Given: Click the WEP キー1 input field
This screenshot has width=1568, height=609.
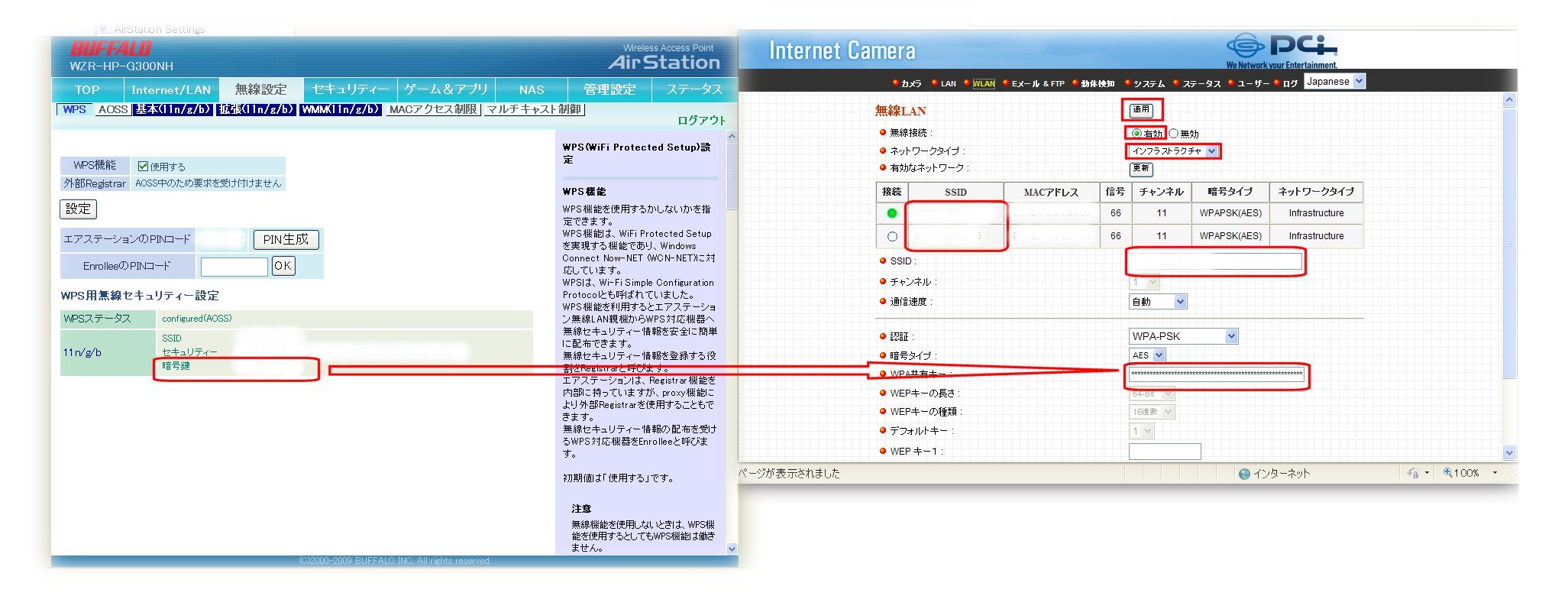Looking at the screenshot, I should [x=1165, y=452].
